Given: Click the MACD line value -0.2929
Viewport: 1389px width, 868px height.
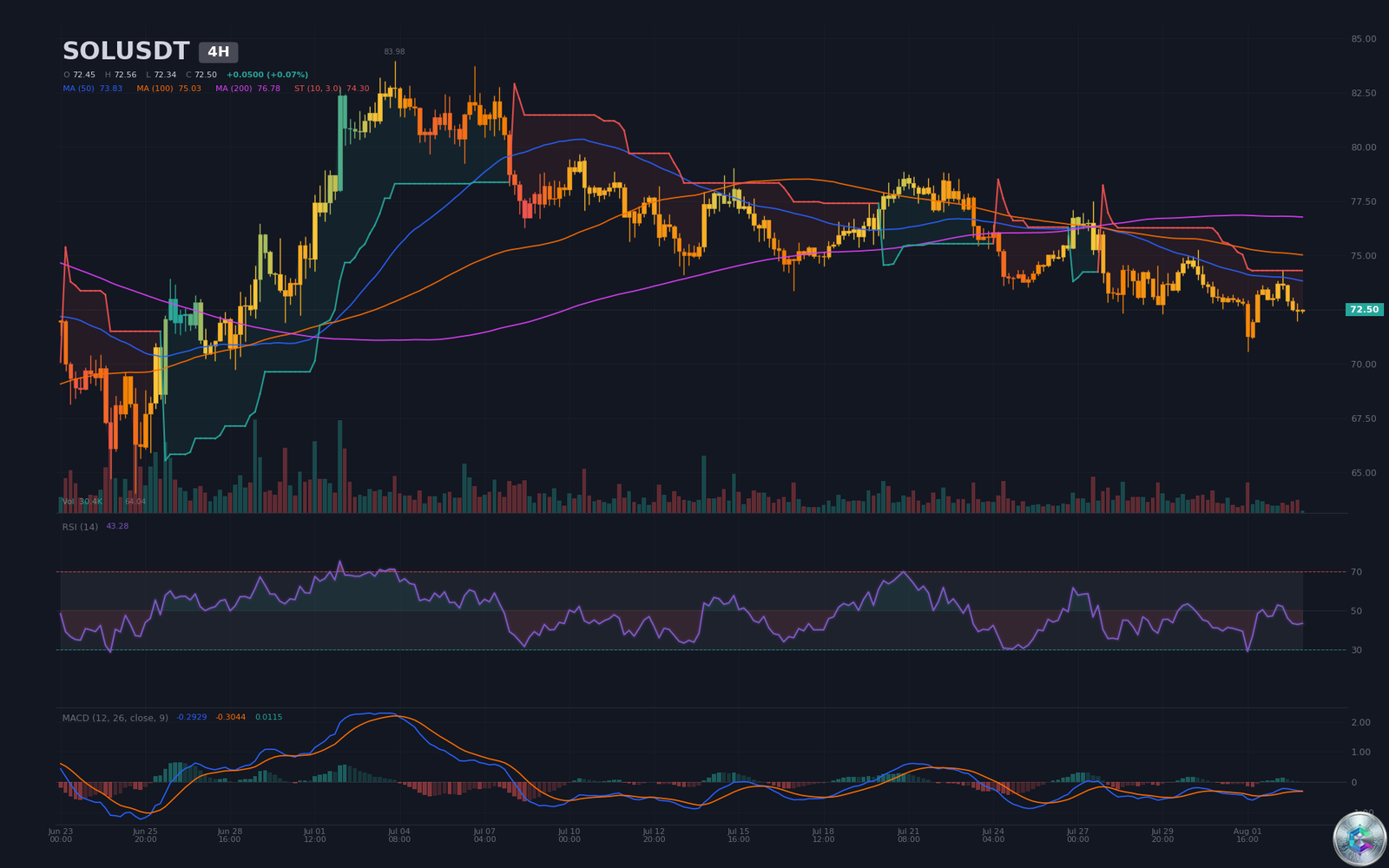Looking at the screenshot, I should [192, 717].
